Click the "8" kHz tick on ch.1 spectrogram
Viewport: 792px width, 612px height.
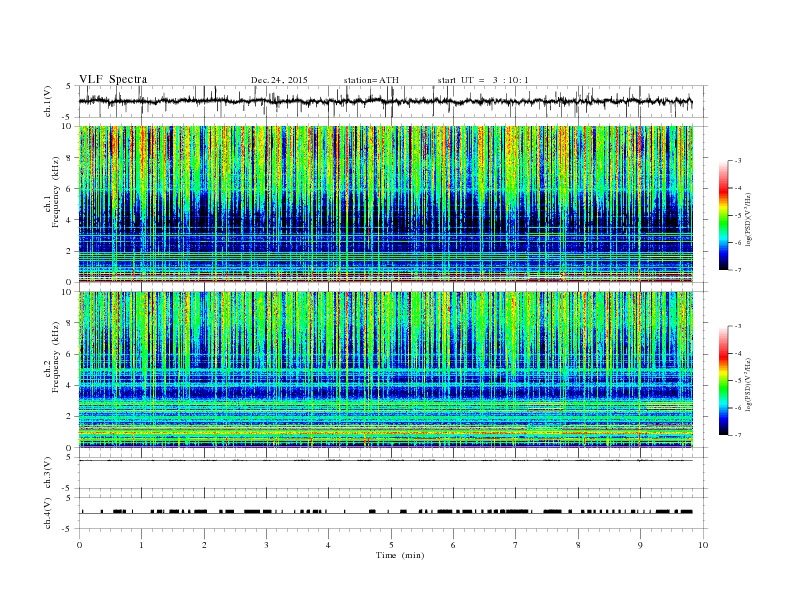70,158
